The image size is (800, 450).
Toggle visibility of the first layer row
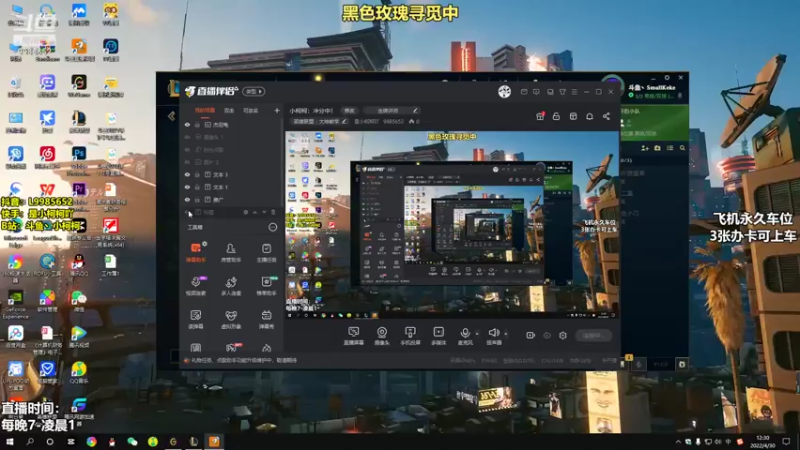coord(187,124)
